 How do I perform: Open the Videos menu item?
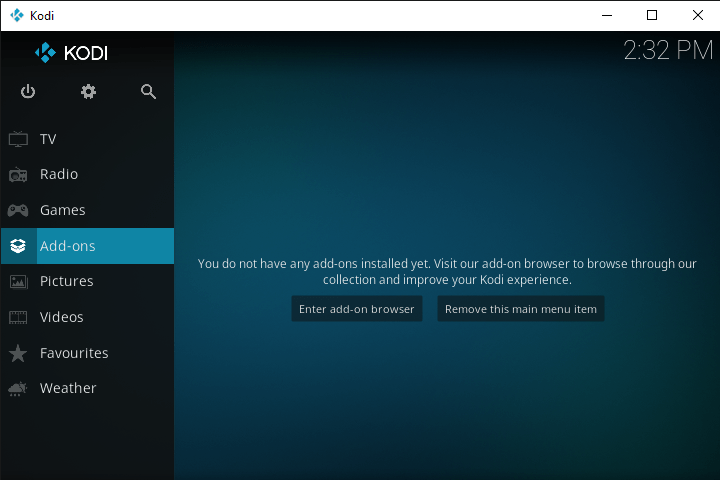[x=87, y=317]
